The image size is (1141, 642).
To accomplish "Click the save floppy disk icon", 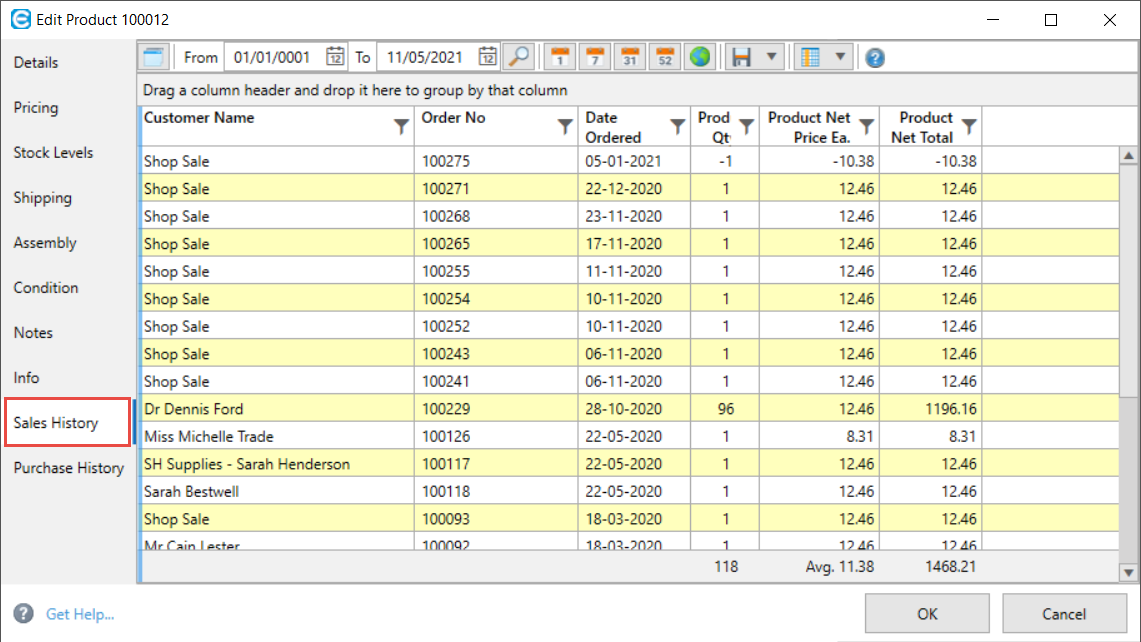I will coord(741,57).
